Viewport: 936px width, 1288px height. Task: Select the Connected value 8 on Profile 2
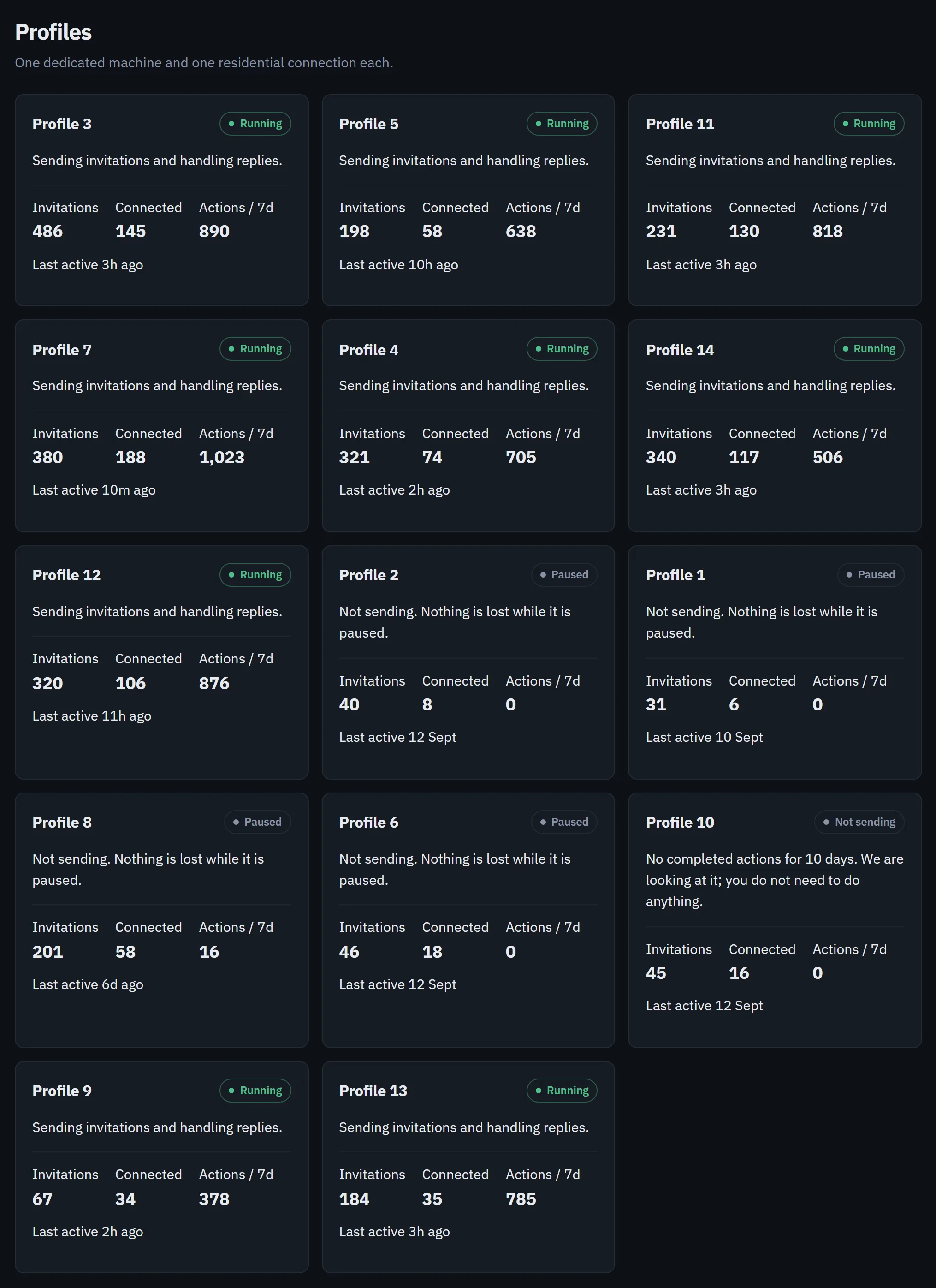[x=427, y=705]
